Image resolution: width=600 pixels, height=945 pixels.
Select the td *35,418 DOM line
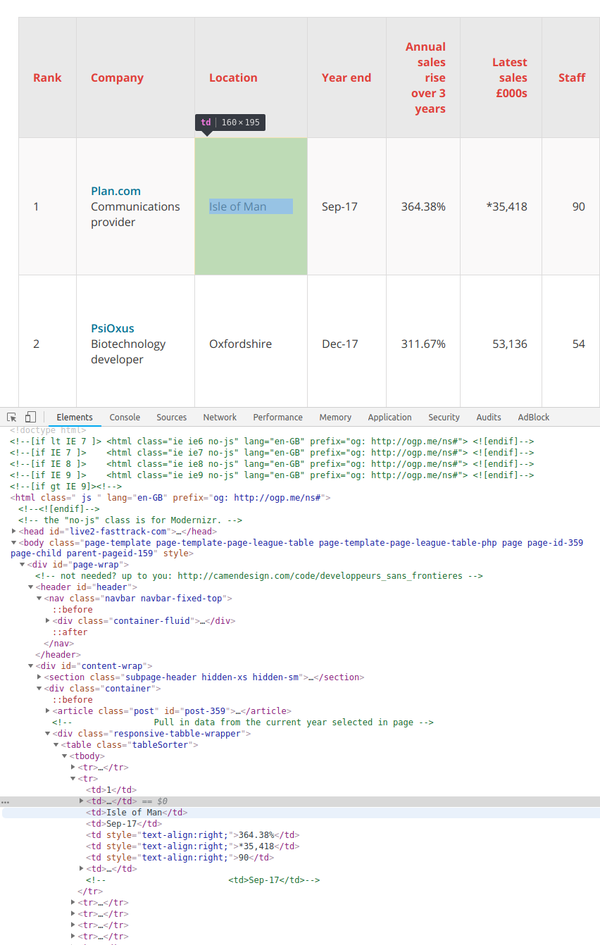coord(193,846)
